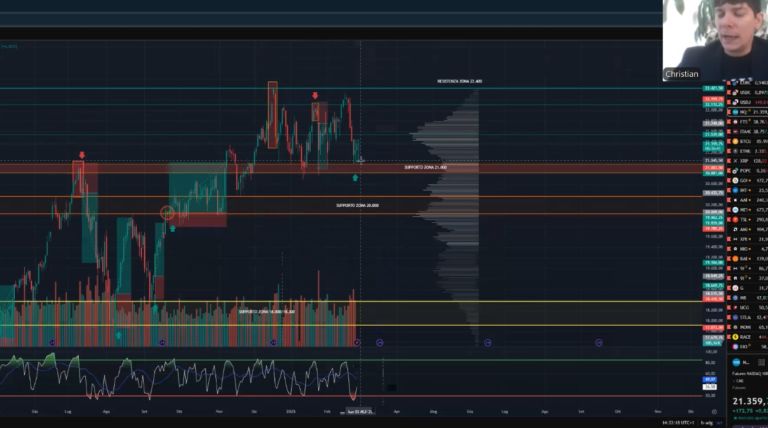This screenshot has height=428, width=768.
Task: Click the 'SUPPORTO ZONA 21.000' chart label
Action: coord(425,167)
